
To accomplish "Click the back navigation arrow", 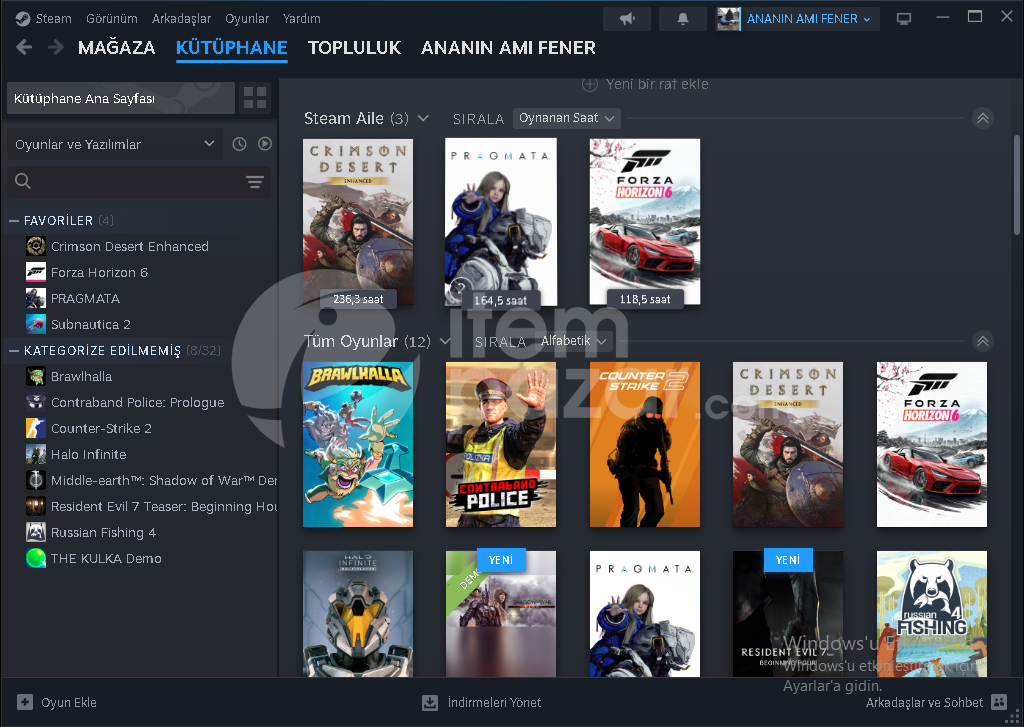I will click(24, 47).
